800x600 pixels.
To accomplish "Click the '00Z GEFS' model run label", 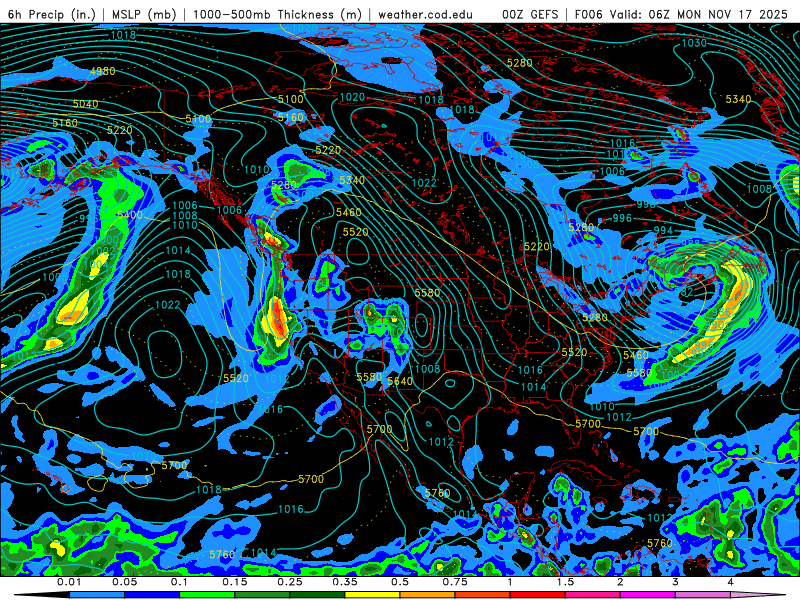I will 530,14.
